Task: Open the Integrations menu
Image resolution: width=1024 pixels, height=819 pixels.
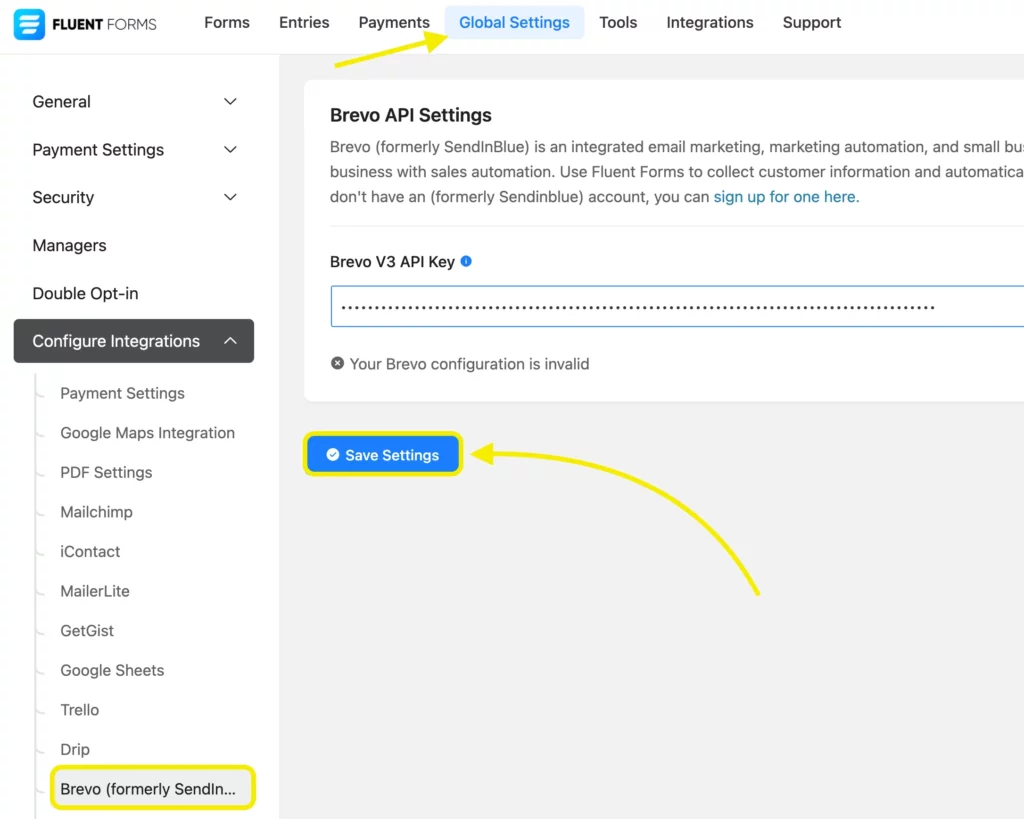Action: [709, 22]
